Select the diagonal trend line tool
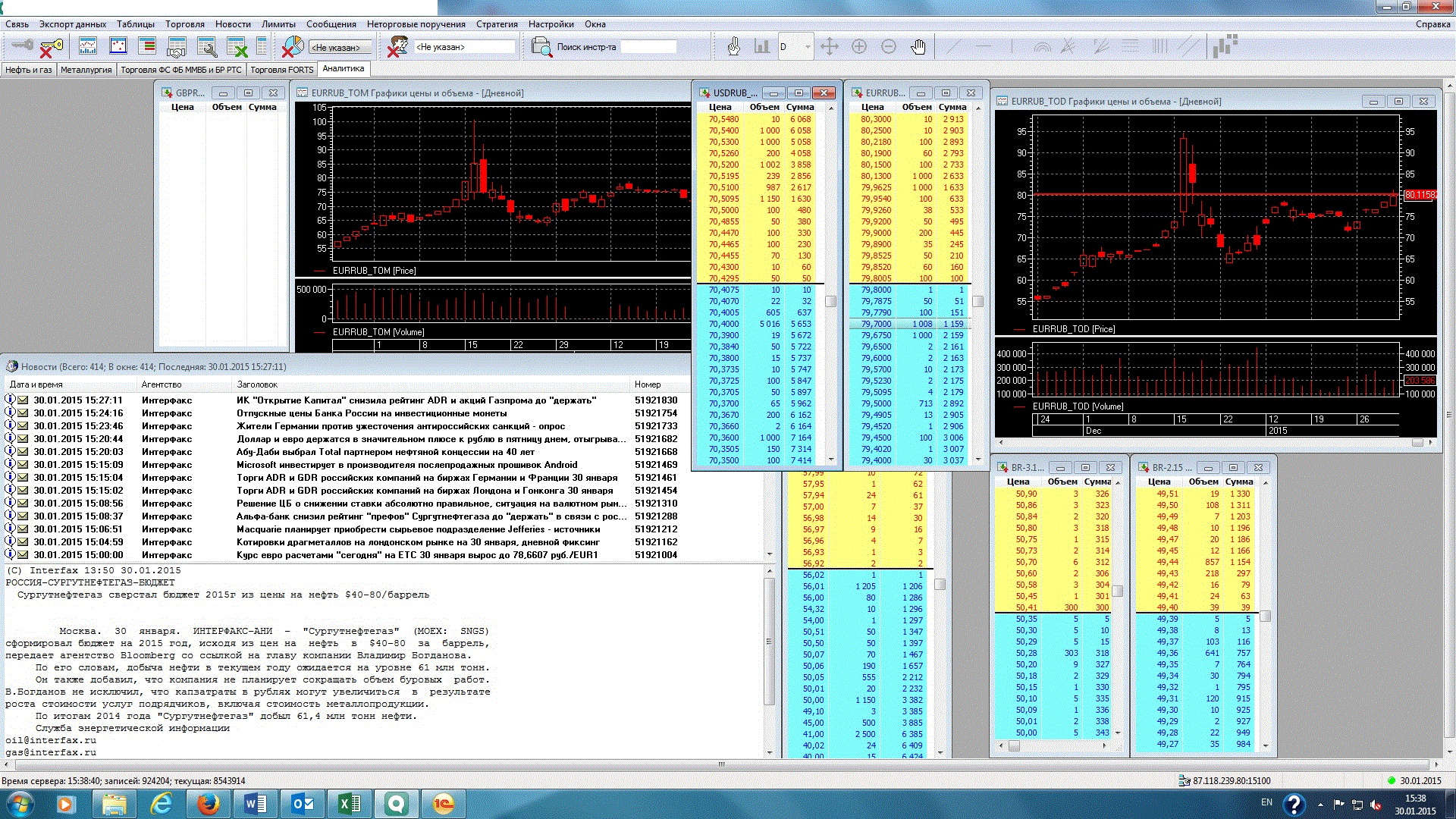The height and width of the screenshot is (819, 1456). tap(953, 46)
